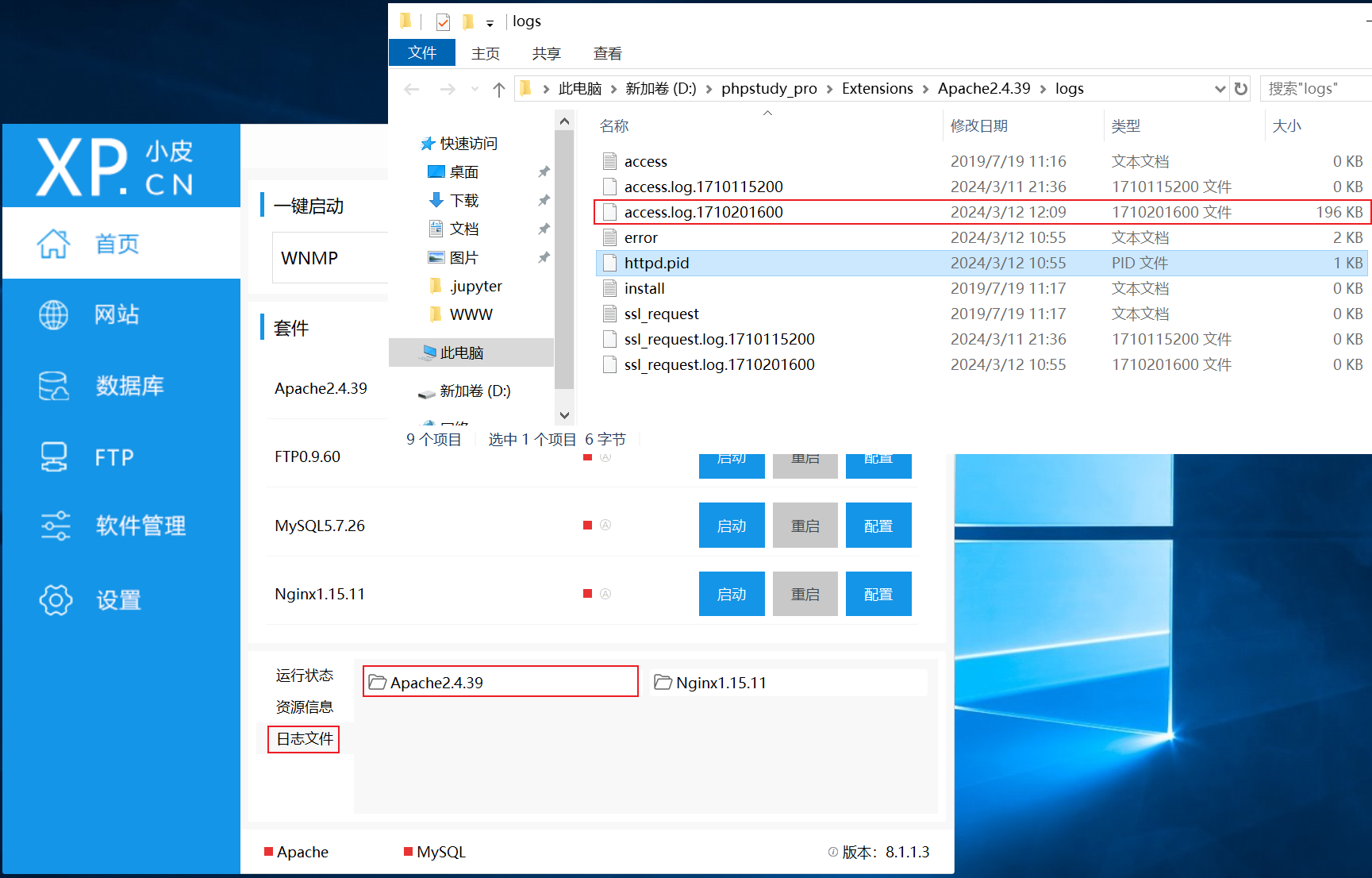Expand chevron after Apache2.4.39 in breadcrumb
The height and width of the screenshot is (878, 1372).
pos(1043,89)
